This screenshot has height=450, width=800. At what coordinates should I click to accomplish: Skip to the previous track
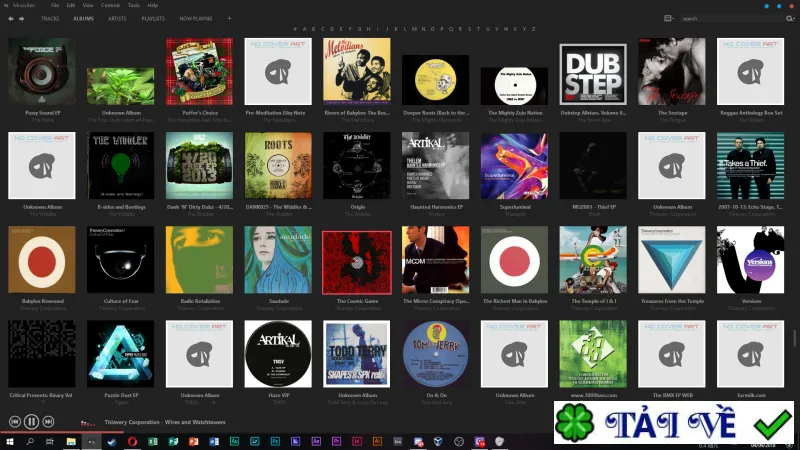click(x=14, y=421)
